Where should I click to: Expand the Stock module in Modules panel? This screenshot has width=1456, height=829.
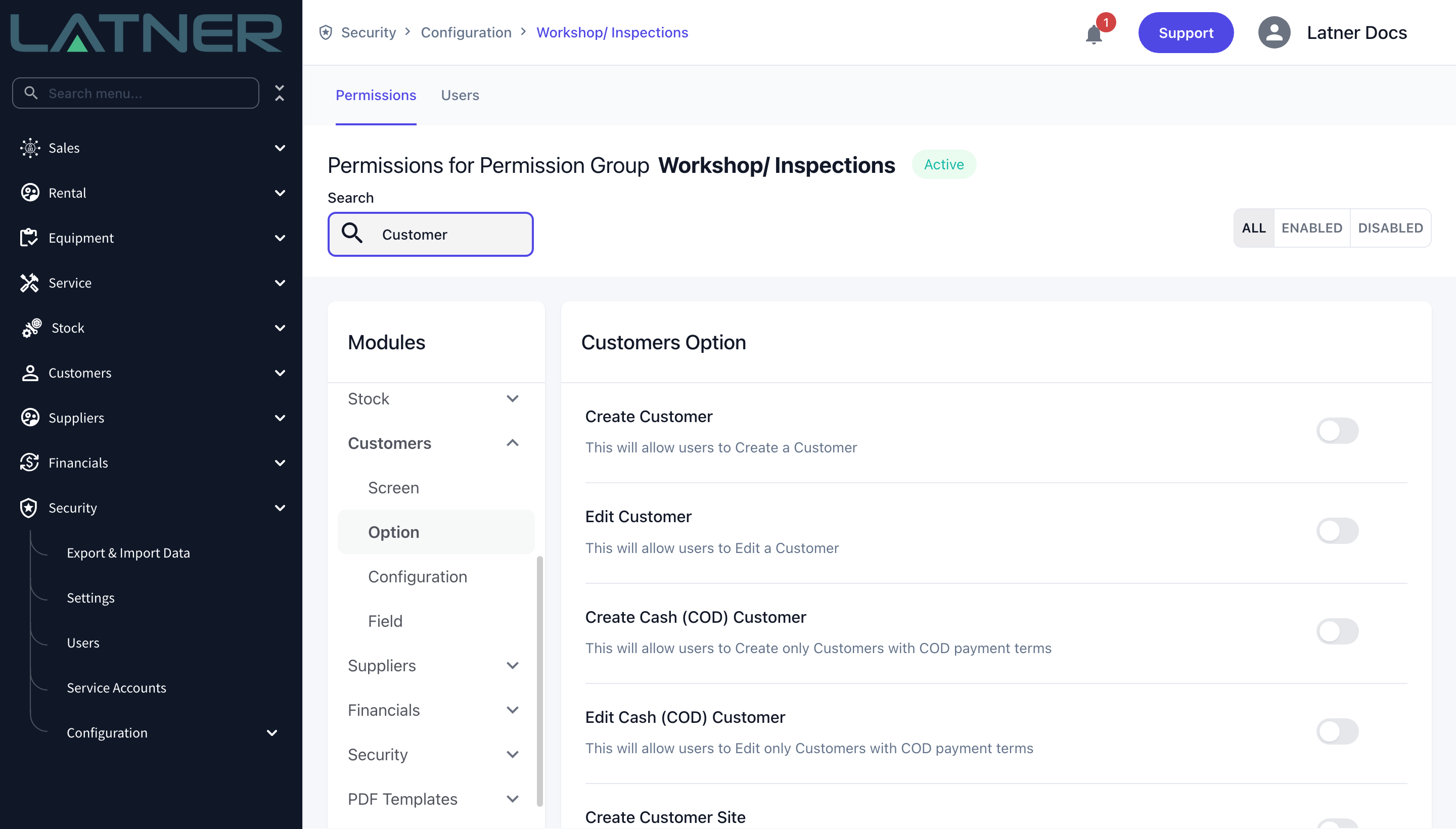513,398
